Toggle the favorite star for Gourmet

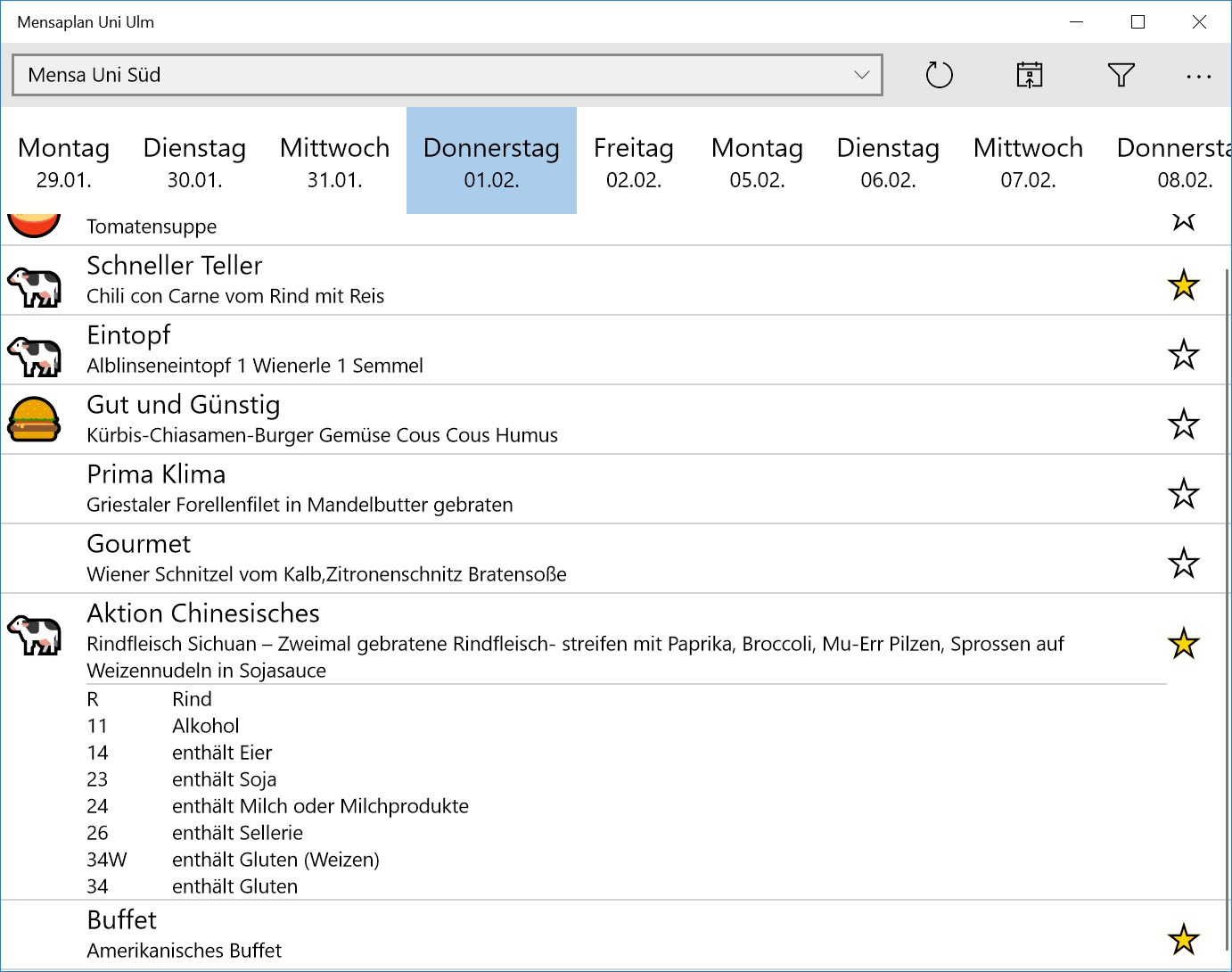coord(1183,564)
